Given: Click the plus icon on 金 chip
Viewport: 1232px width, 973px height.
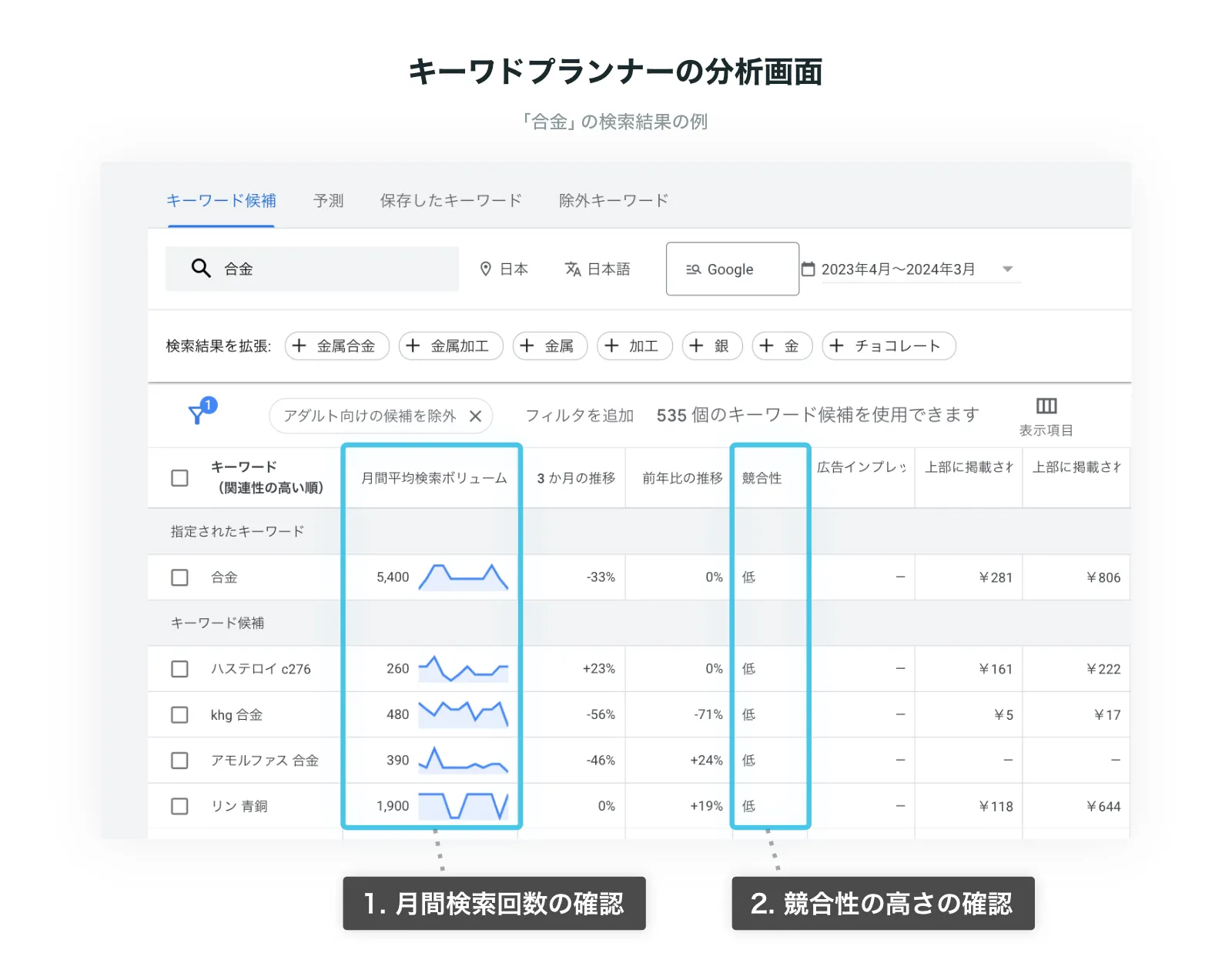Looking at the screenshot, I should 766,346.
